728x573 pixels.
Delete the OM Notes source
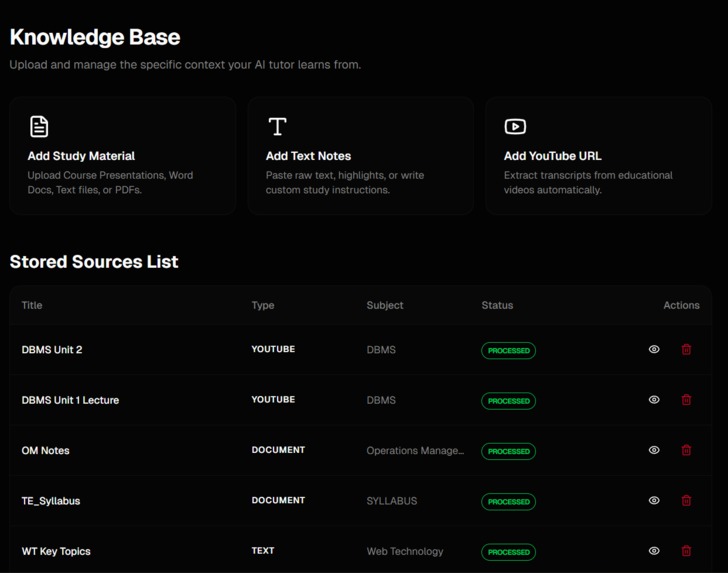(686, 450)
